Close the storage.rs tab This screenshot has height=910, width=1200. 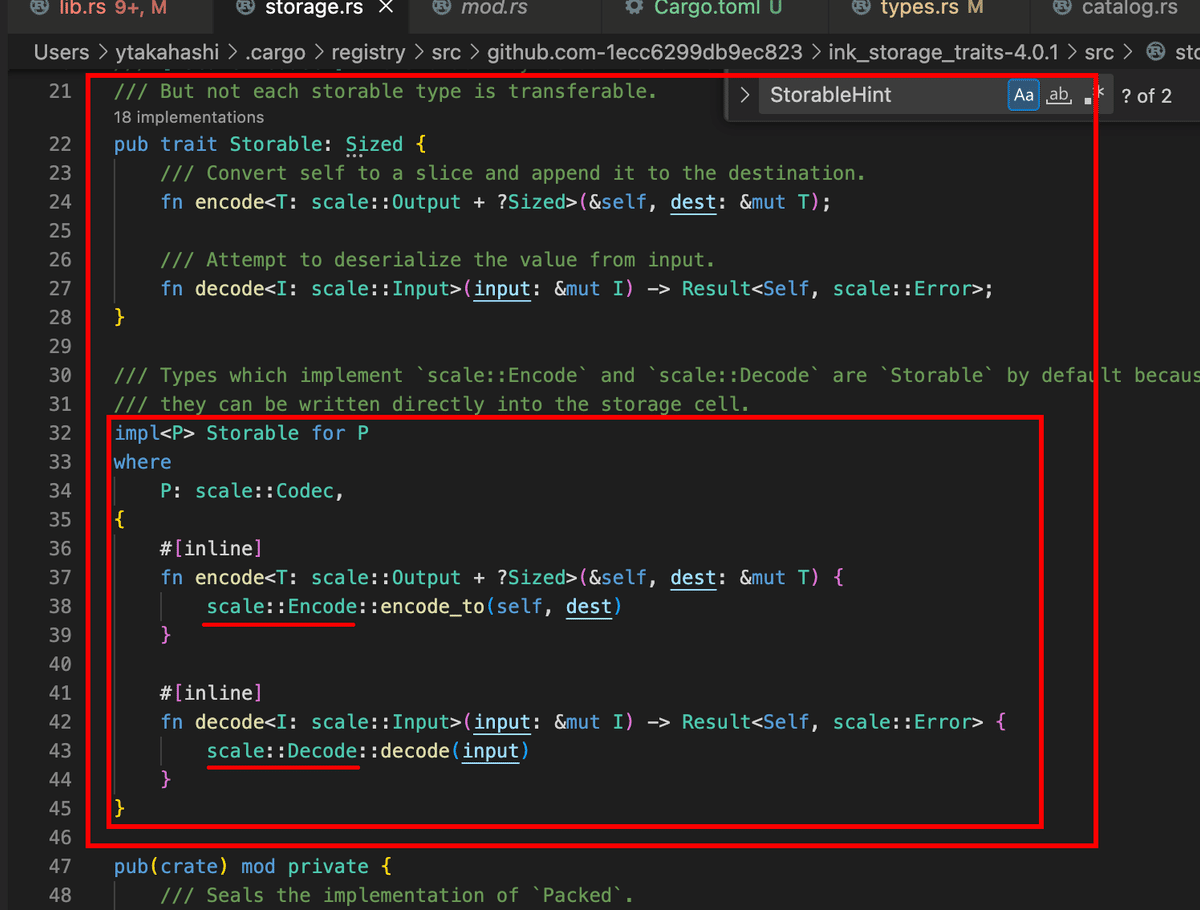pyautogui.click(x=387, y=8)
